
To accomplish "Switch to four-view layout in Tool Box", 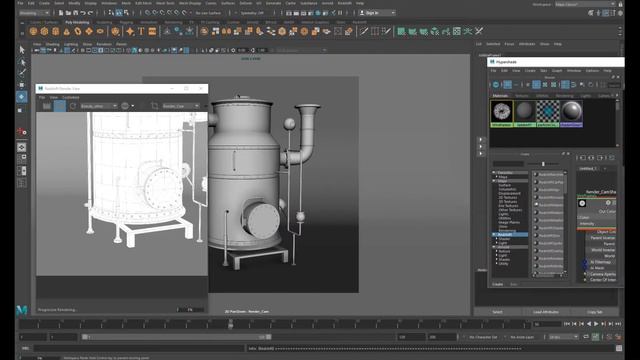I will tap(22, 159).
